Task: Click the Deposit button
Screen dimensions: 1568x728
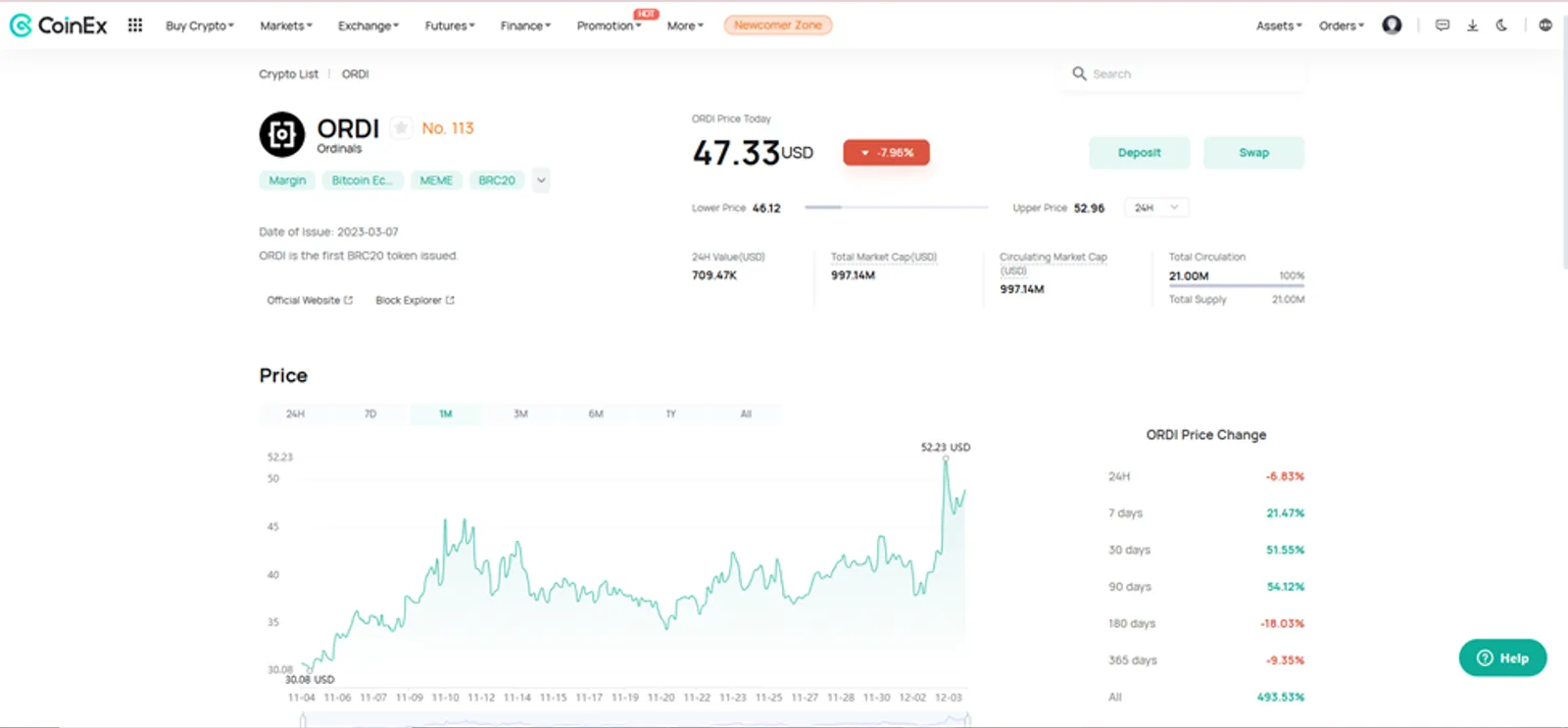Action: tap(1139, 153)
